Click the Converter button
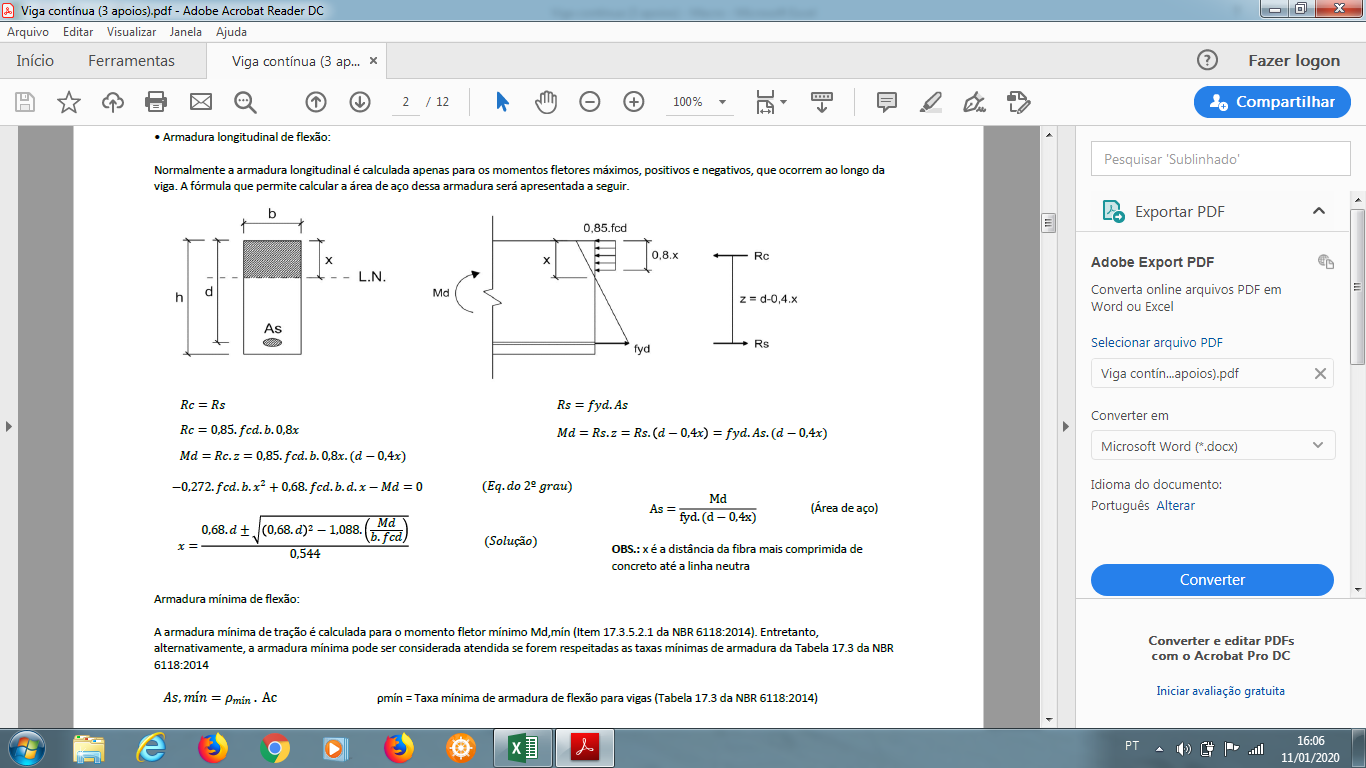 pyautogui.click(x=1212, y=580)
